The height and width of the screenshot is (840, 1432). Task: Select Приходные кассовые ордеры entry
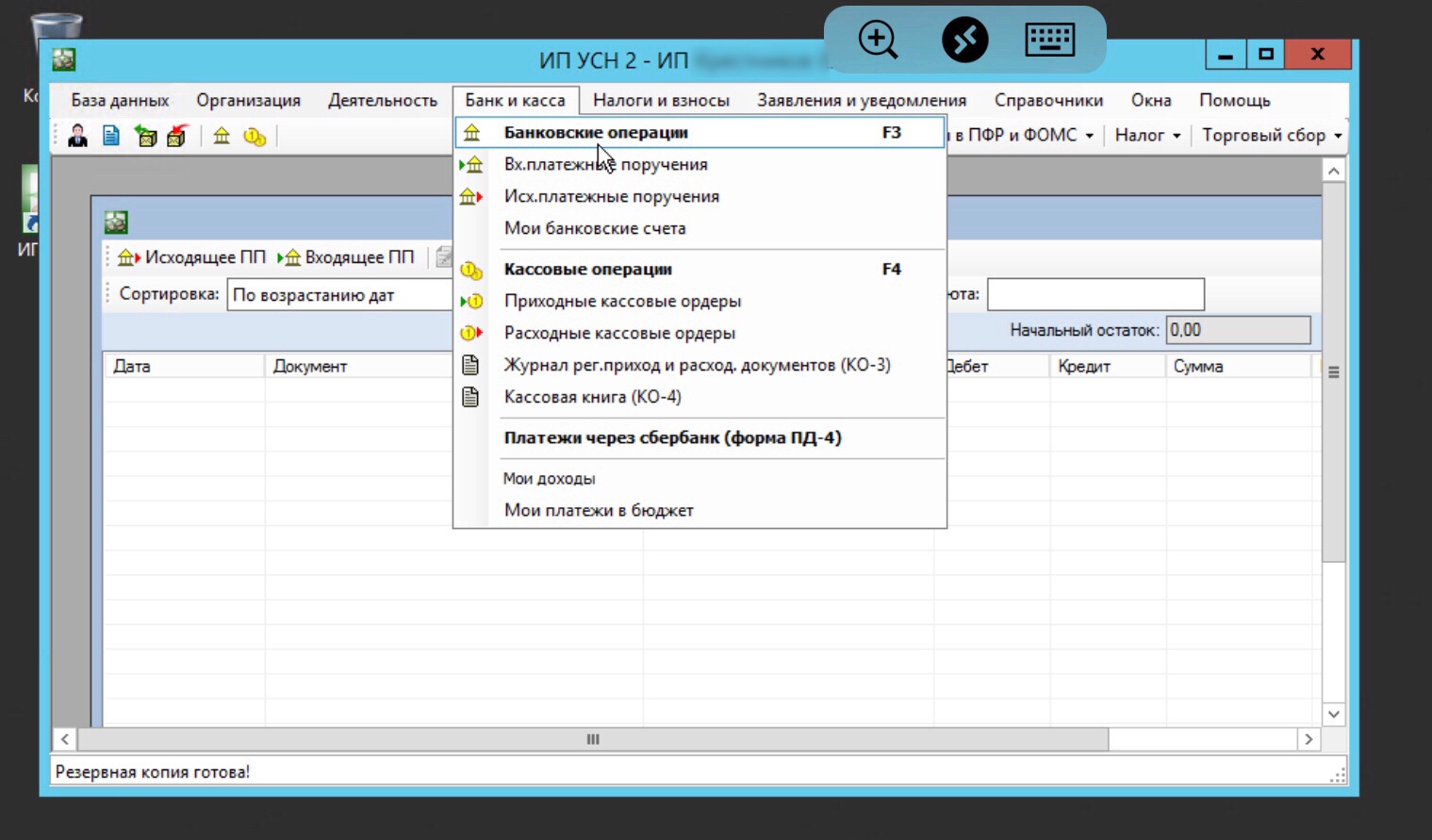[700, 302]
